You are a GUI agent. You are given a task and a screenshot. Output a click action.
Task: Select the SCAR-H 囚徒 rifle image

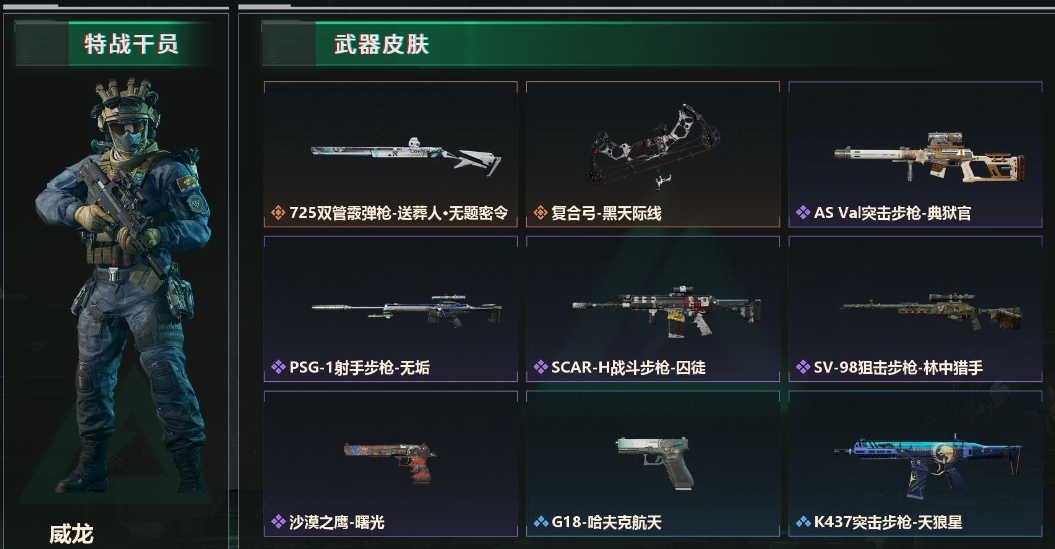(x=667, y=312)
